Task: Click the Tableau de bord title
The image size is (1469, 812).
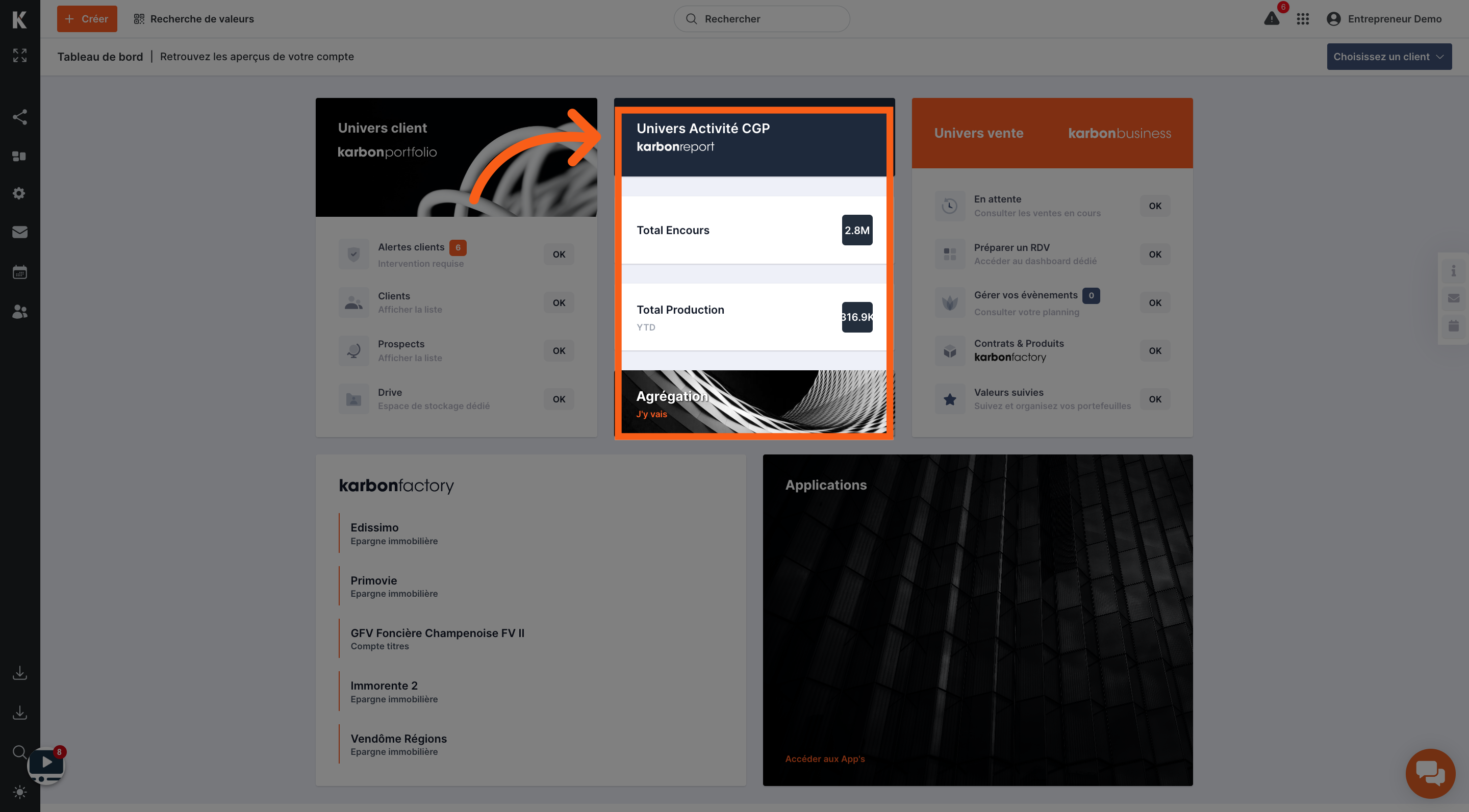Action: point(100,57)
